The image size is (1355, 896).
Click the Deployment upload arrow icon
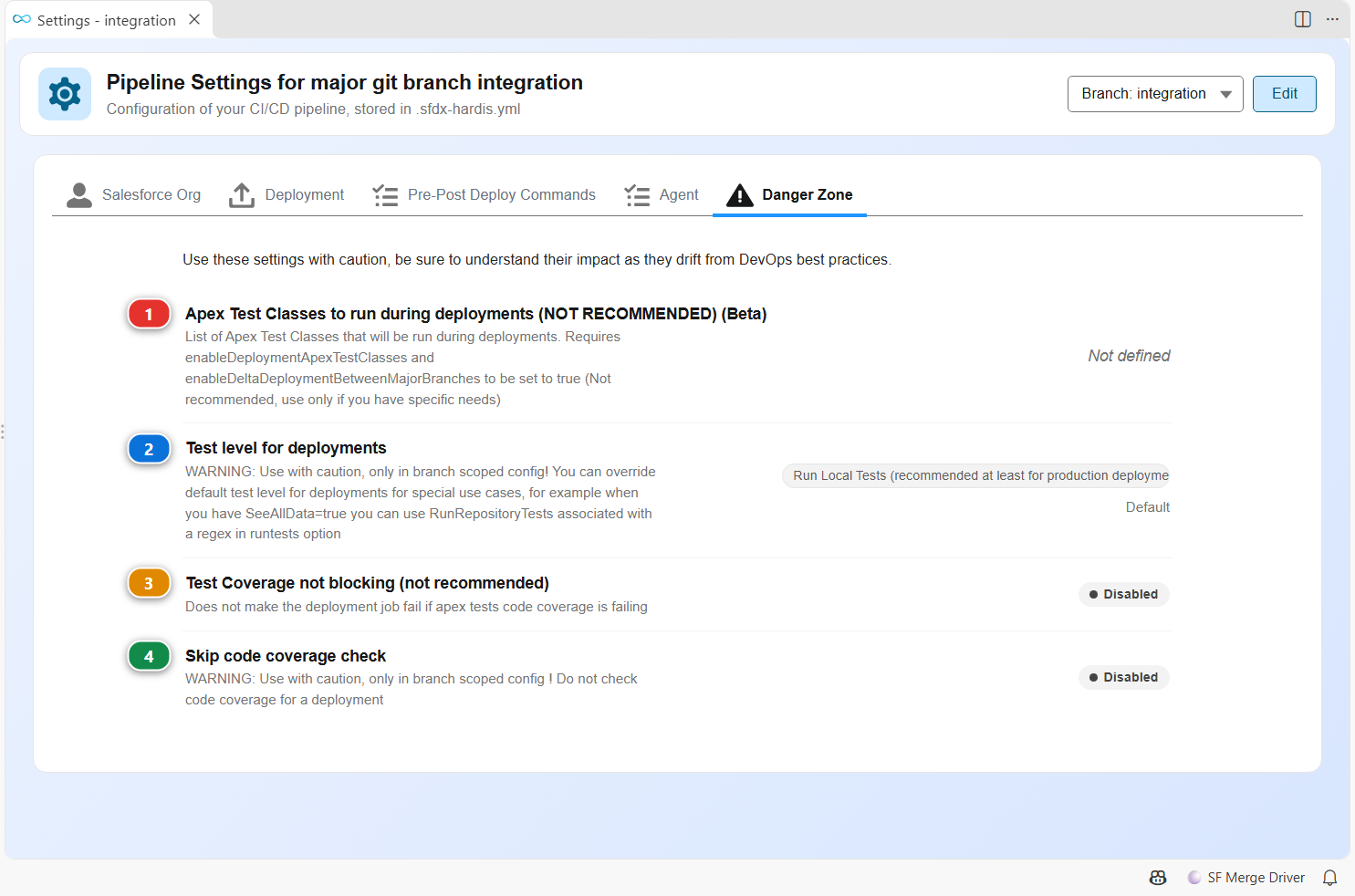[x=242, y=195]
